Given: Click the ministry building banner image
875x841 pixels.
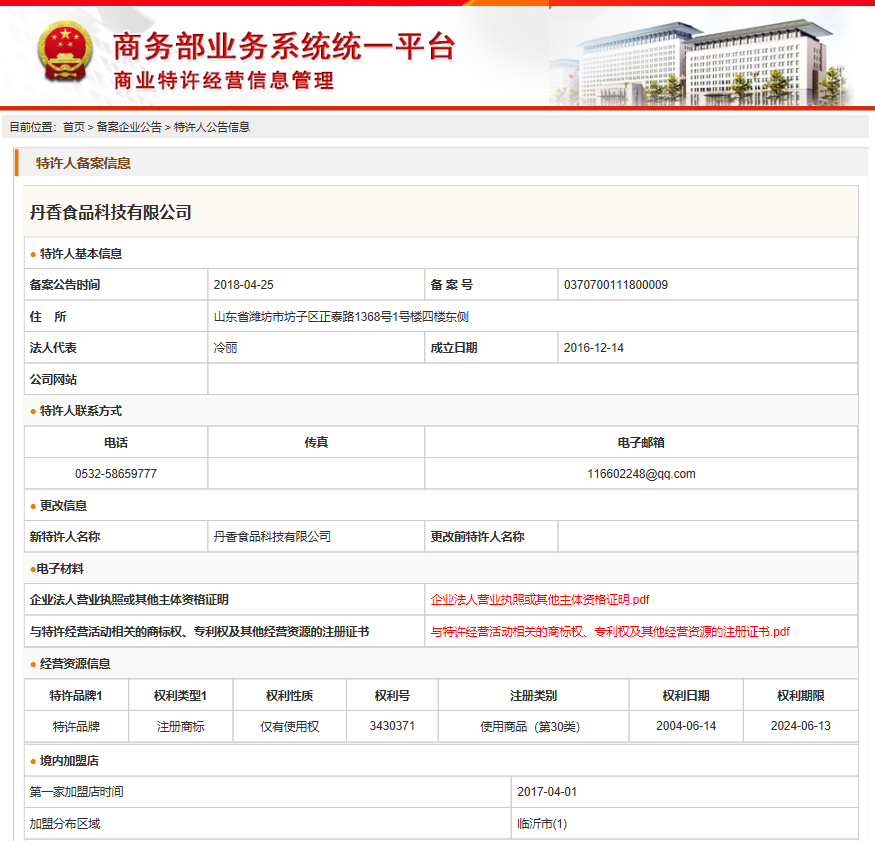Looking at the screenshot, I should coord(702,63).
